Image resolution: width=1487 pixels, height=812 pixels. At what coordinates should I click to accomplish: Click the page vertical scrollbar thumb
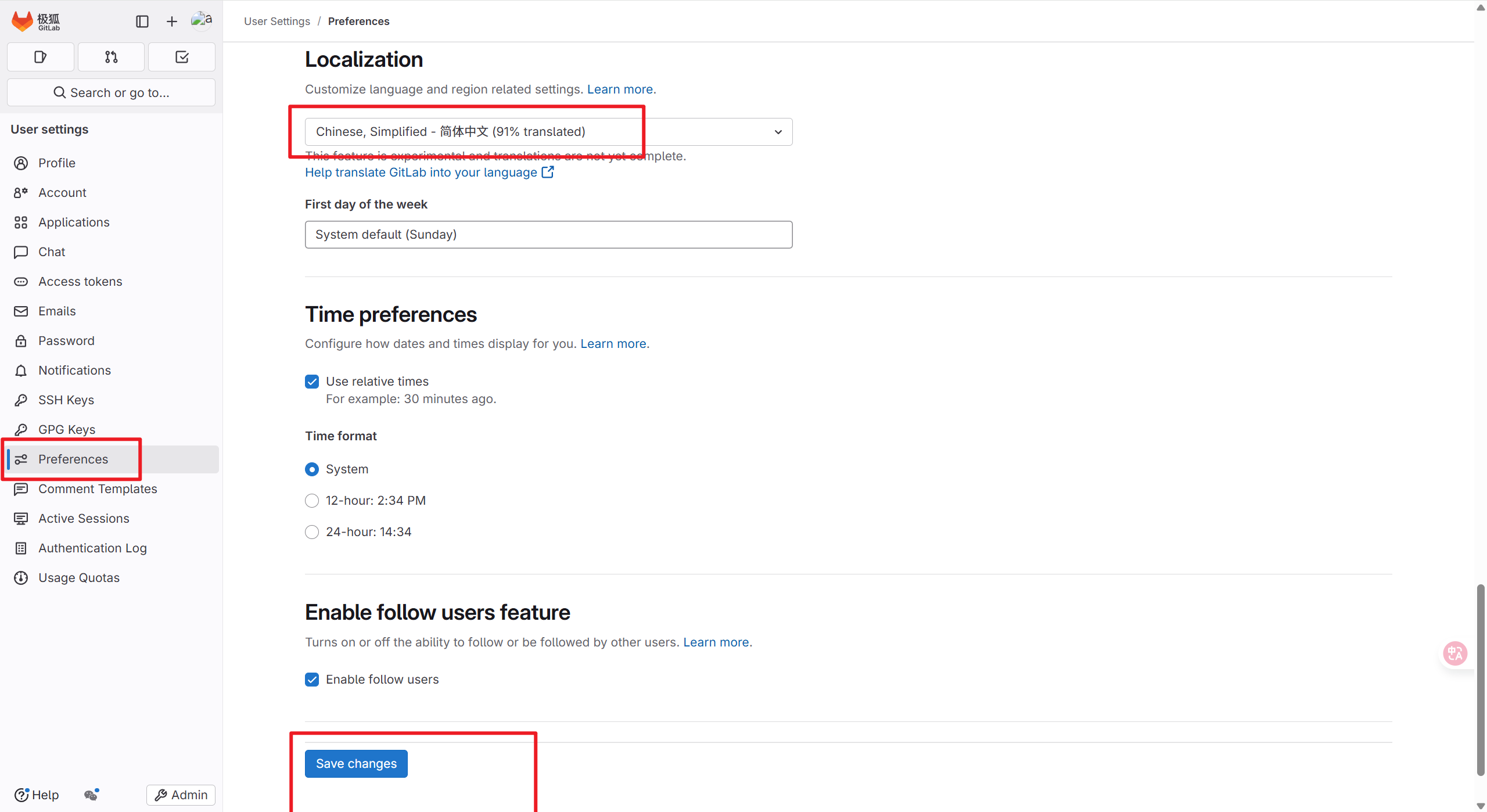[1481, 680]
